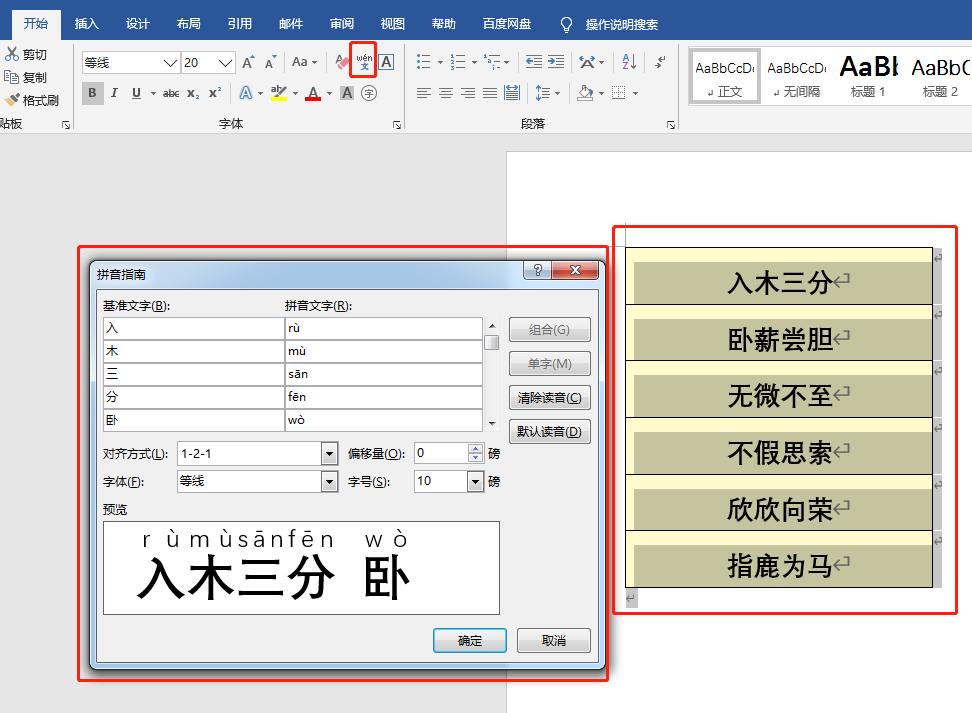Pick a font color with the red A swatch
972x713 pixels.
point(313,93)
